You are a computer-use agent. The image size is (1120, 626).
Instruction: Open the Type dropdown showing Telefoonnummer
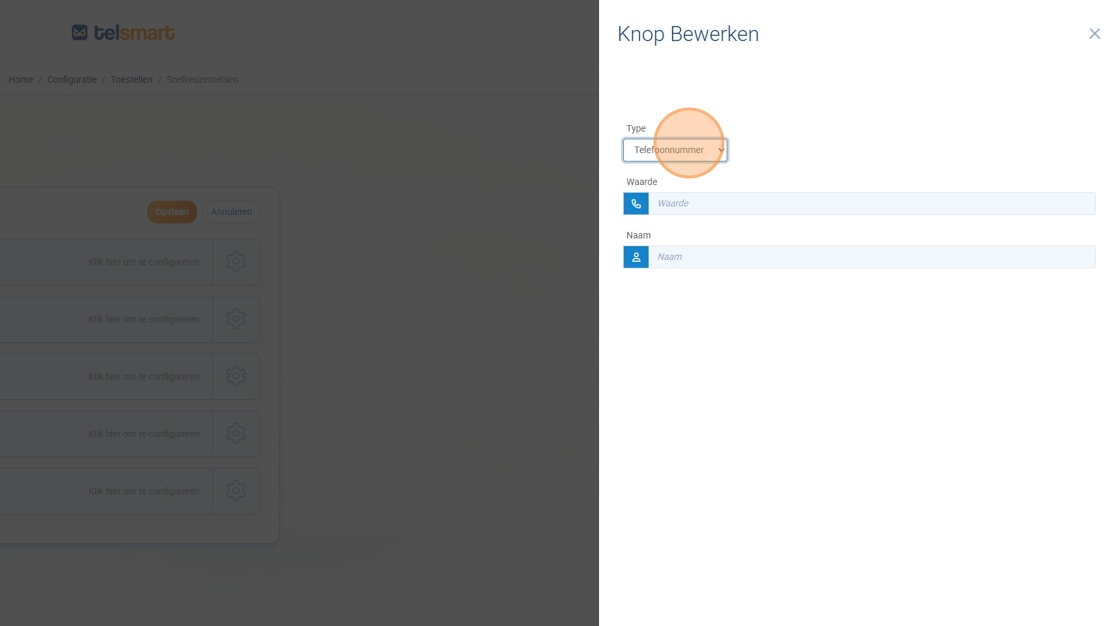tap(675, 150)
